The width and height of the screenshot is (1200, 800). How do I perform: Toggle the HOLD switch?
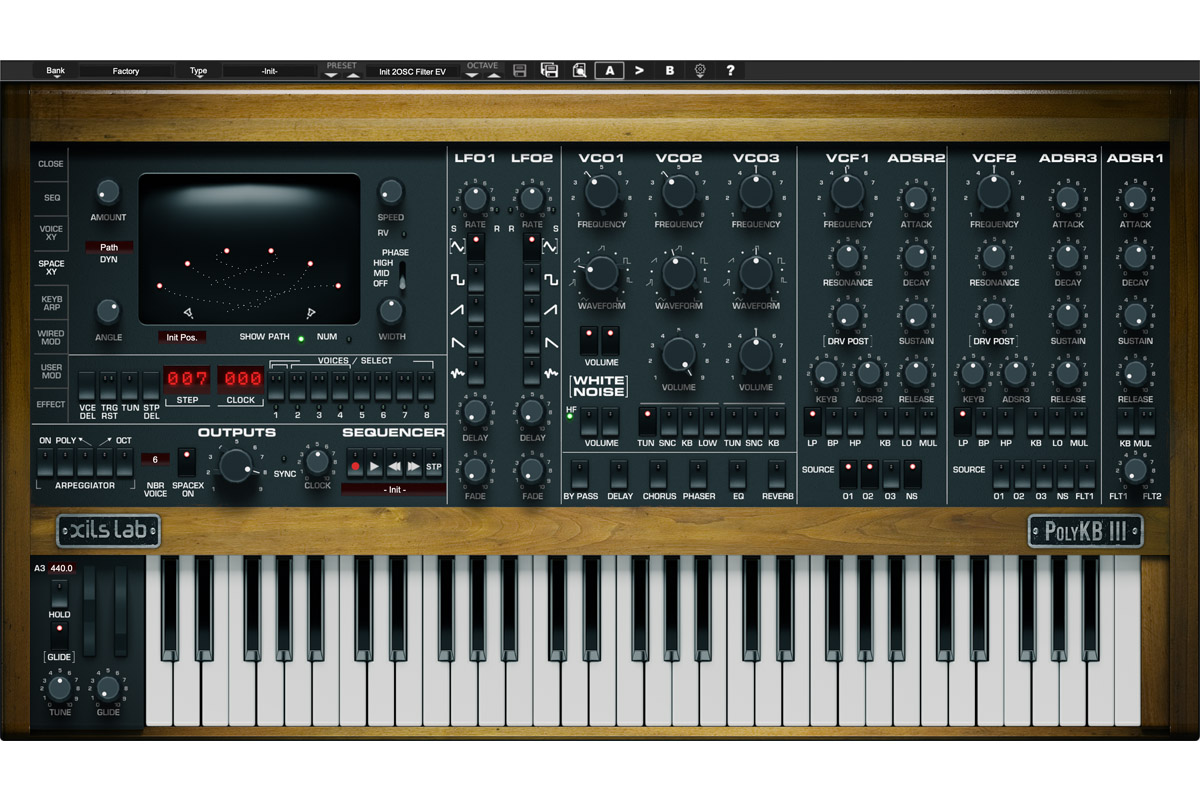[x=59, y=593]
